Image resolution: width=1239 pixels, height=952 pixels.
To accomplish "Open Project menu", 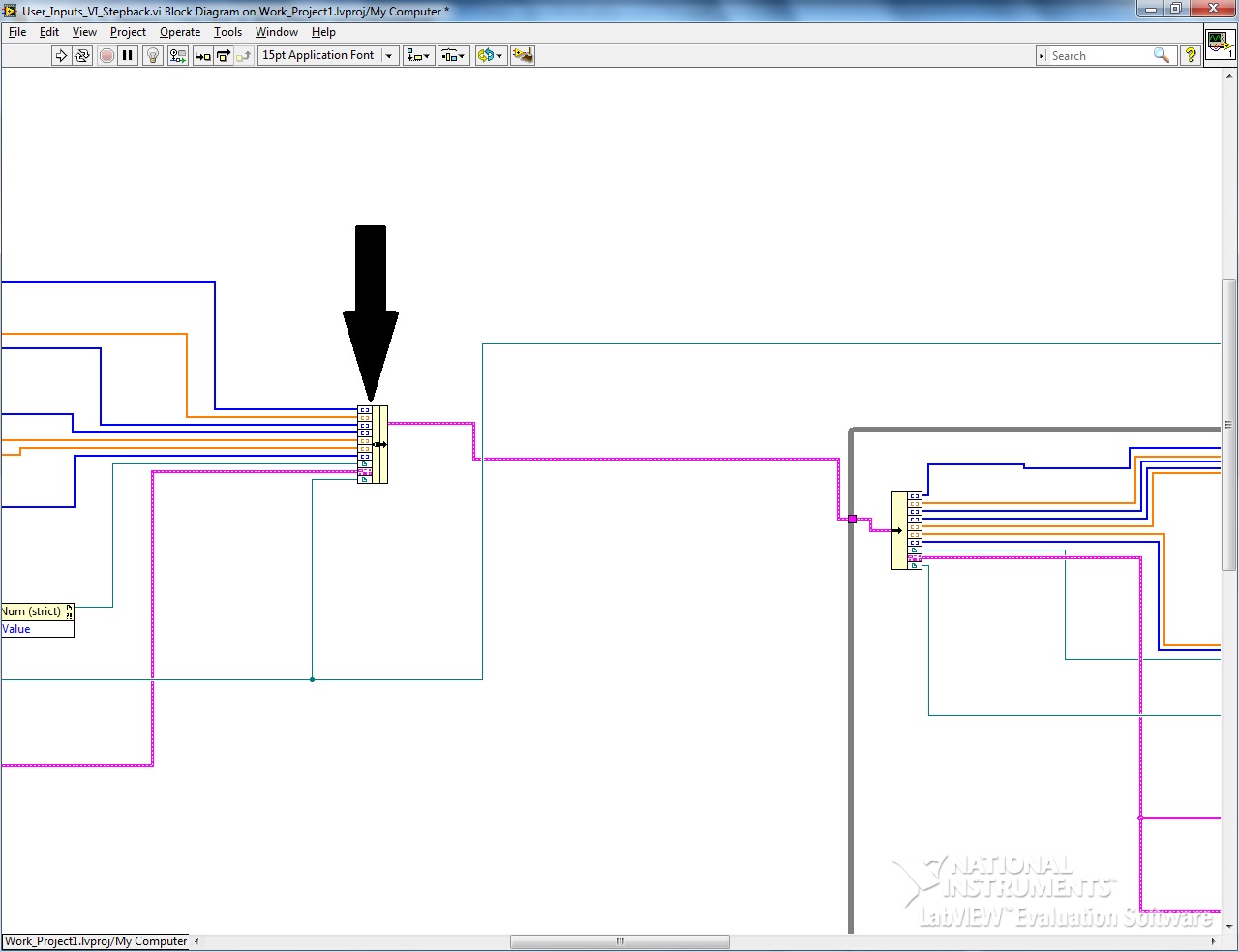I will (128, 32).
